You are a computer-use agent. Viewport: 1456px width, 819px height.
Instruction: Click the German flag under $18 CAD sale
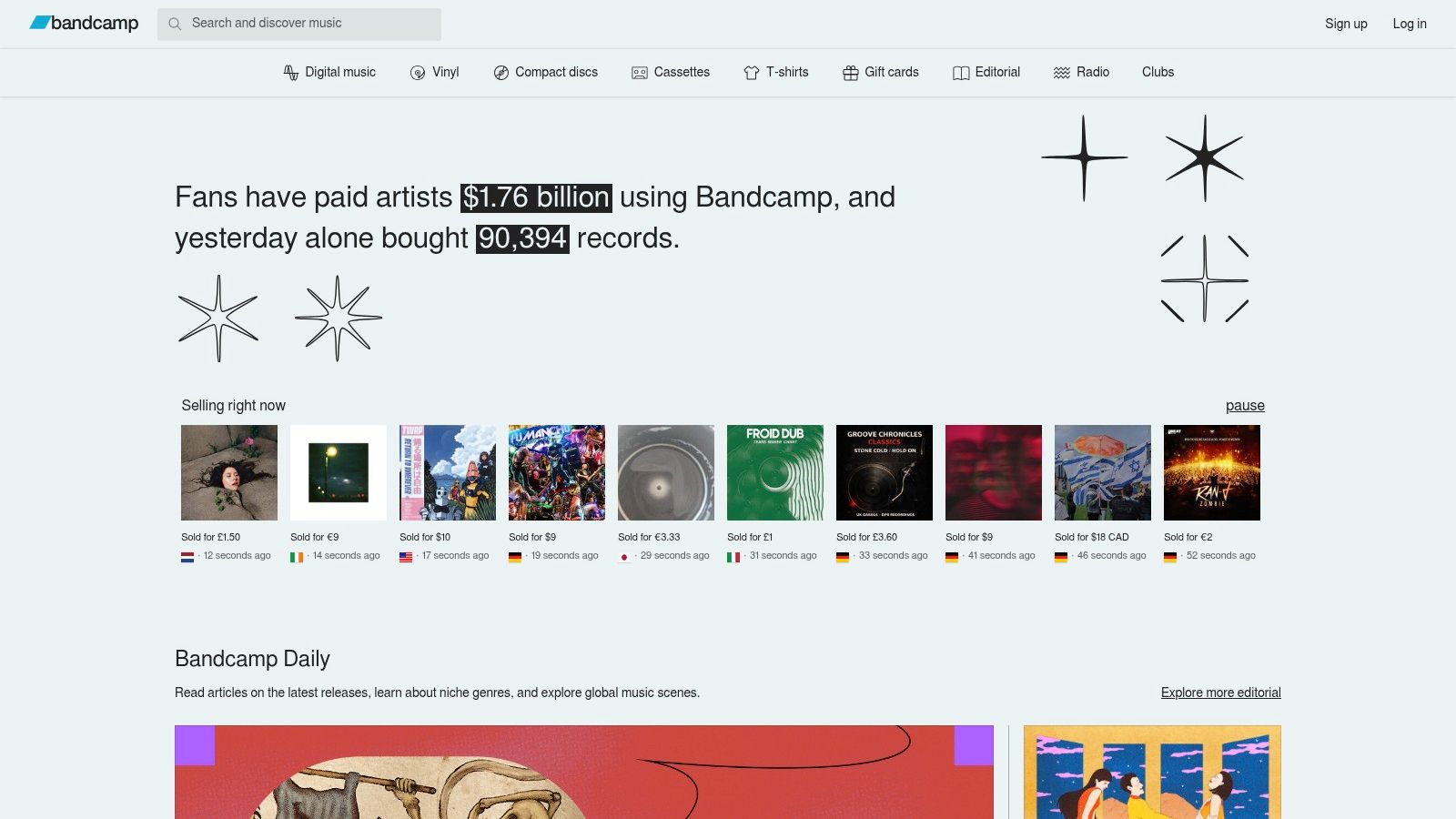(1061, 557)
